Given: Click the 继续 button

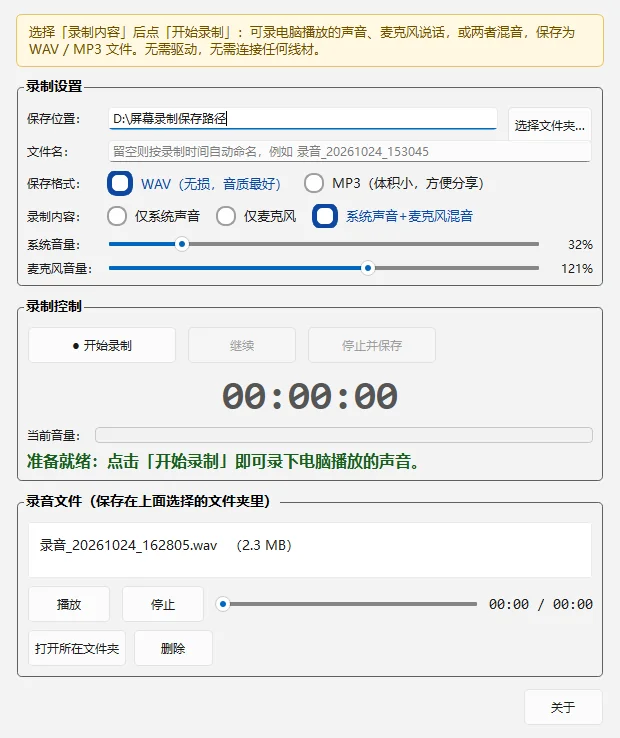Looking at the screenshot, I should pyautogui.click(x=242, y=345).
